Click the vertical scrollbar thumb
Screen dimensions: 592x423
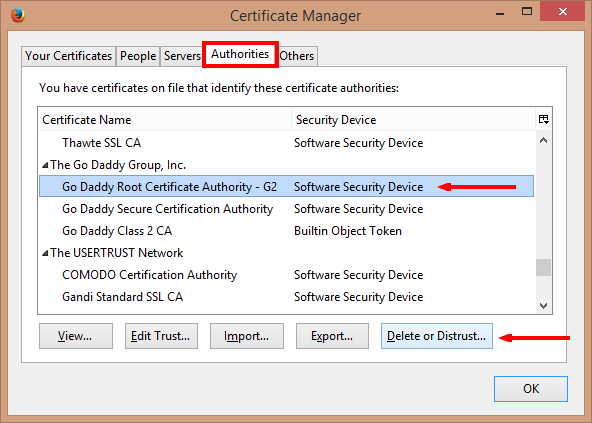tap(544, 267)
